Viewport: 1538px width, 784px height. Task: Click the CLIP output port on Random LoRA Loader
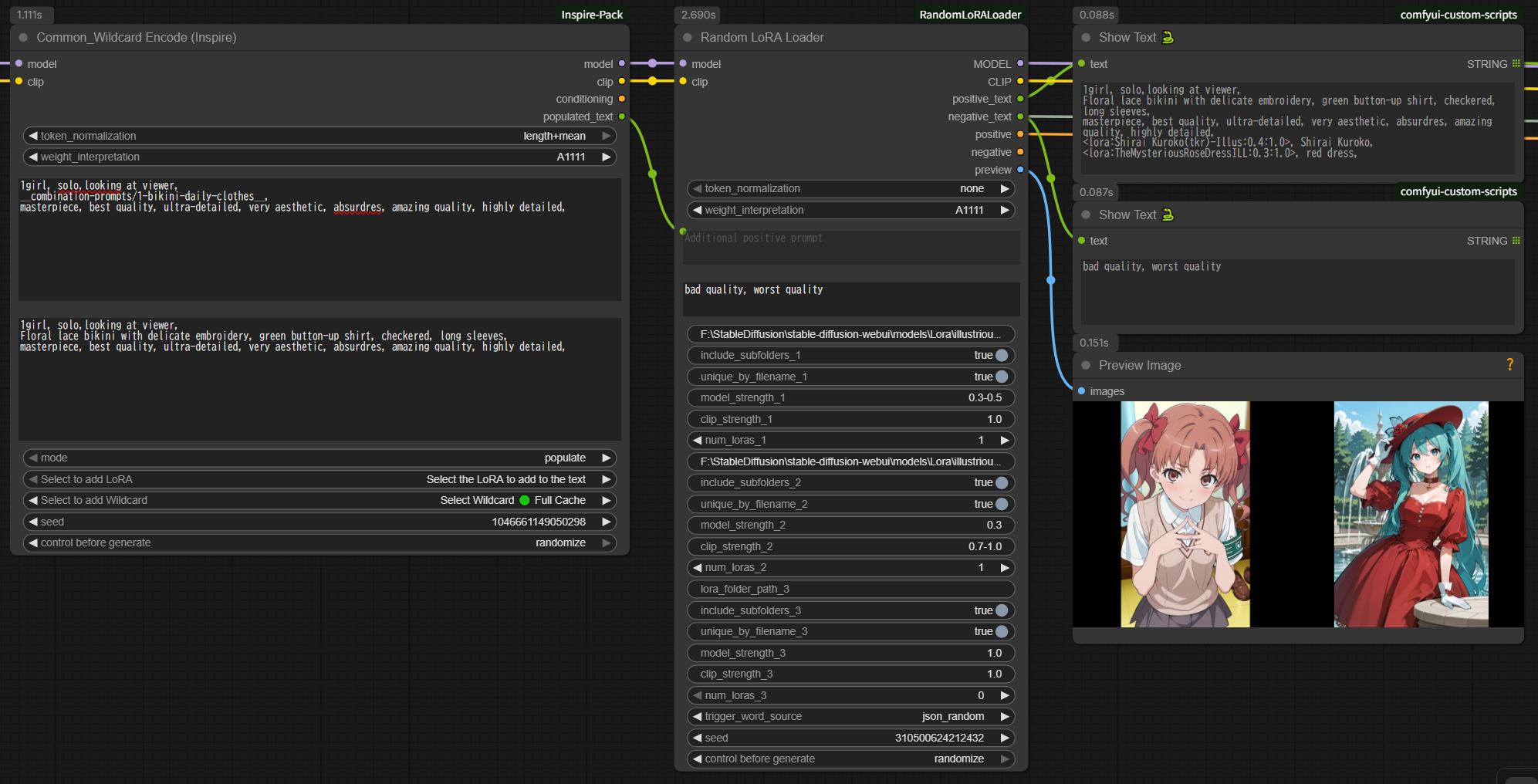pos(1020,81)
